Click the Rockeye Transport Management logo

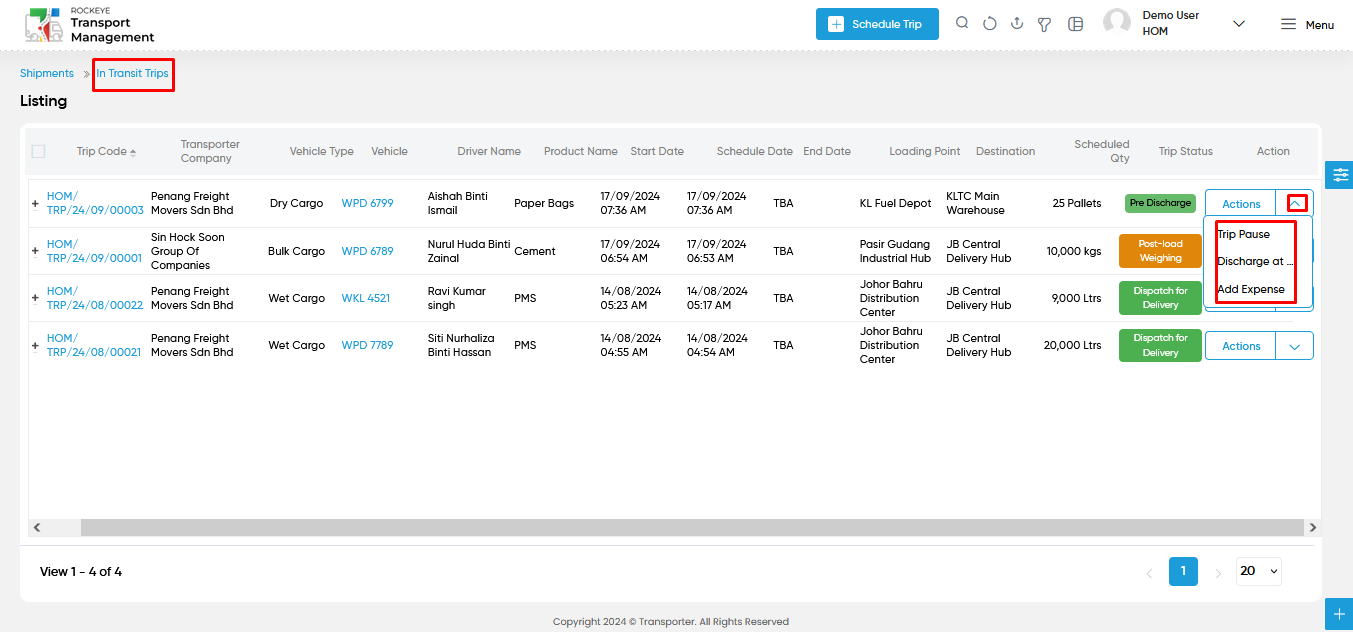[90, 24]
